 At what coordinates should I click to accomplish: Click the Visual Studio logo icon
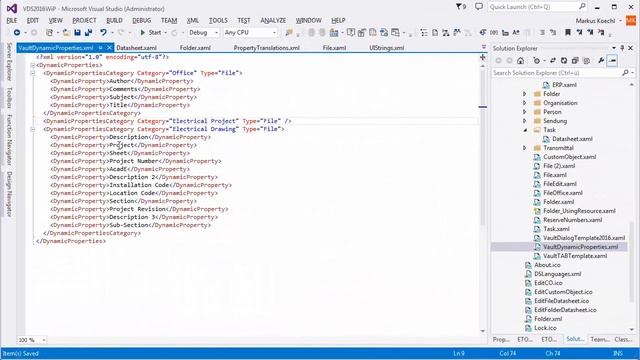[x=12, y=8]
